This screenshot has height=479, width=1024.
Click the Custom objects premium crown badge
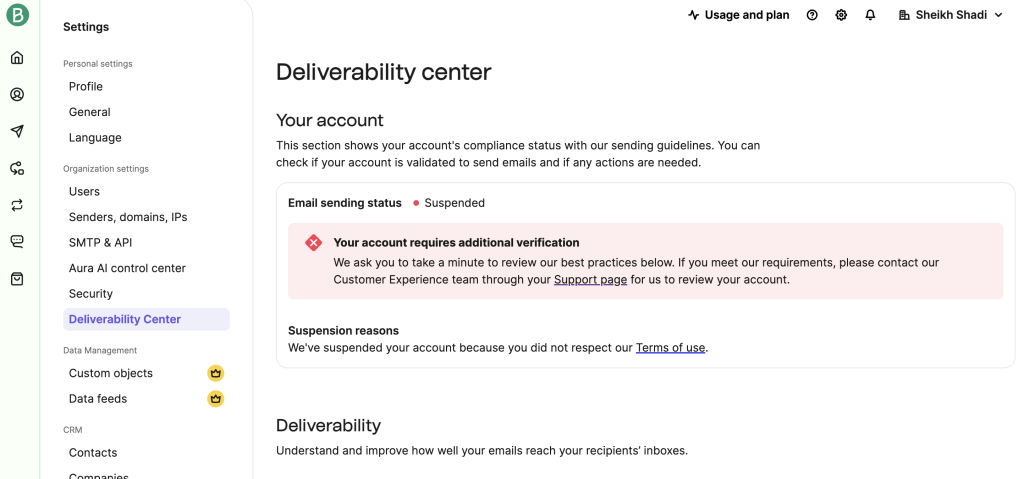click(215, 374)
